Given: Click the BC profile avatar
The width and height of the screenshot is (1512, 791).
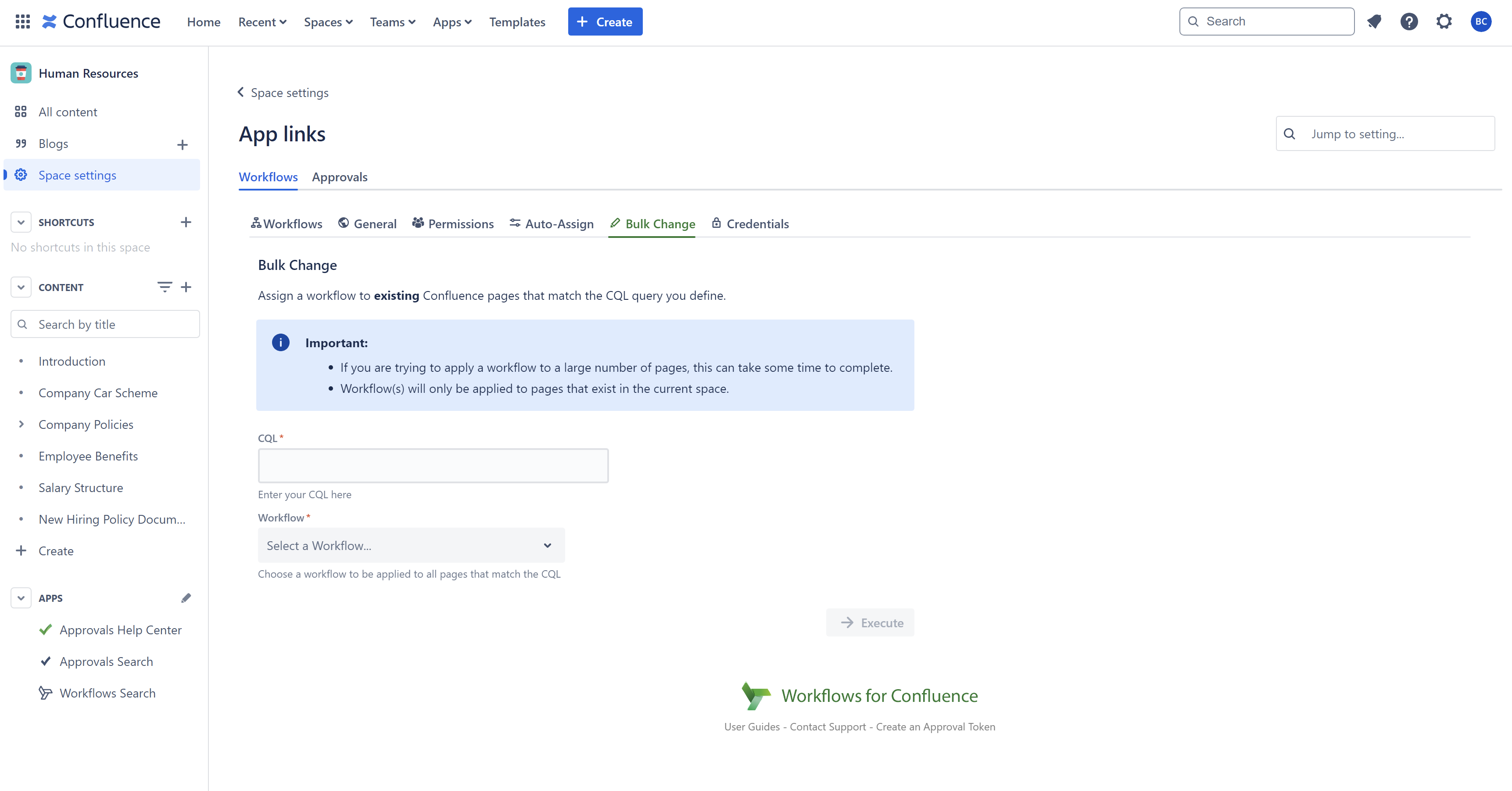Looking at the screenshot, I should click(1480, 22).
